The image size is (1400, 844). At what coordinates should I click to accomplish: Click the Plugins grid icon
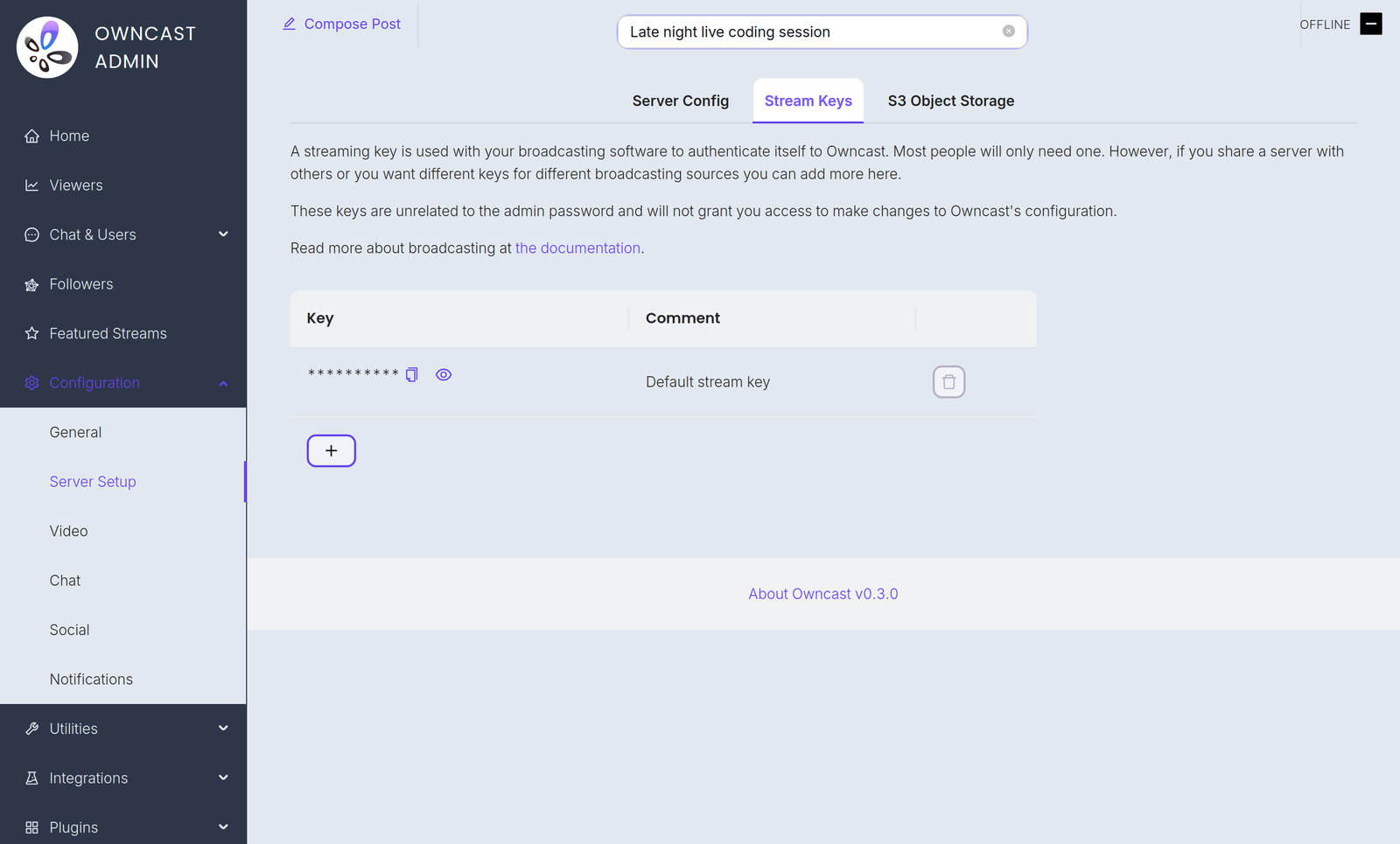[32, 828]
